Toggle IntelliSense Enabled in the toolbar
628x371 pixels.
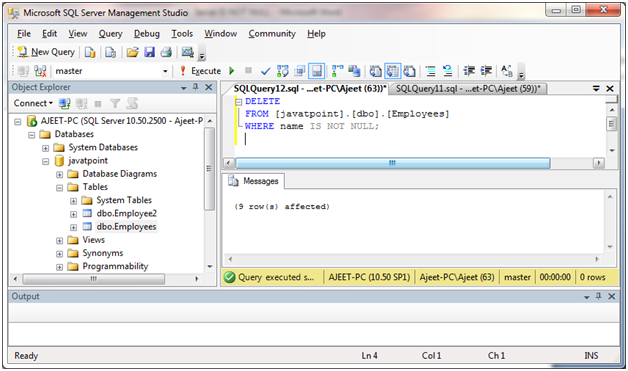point(316,71)
